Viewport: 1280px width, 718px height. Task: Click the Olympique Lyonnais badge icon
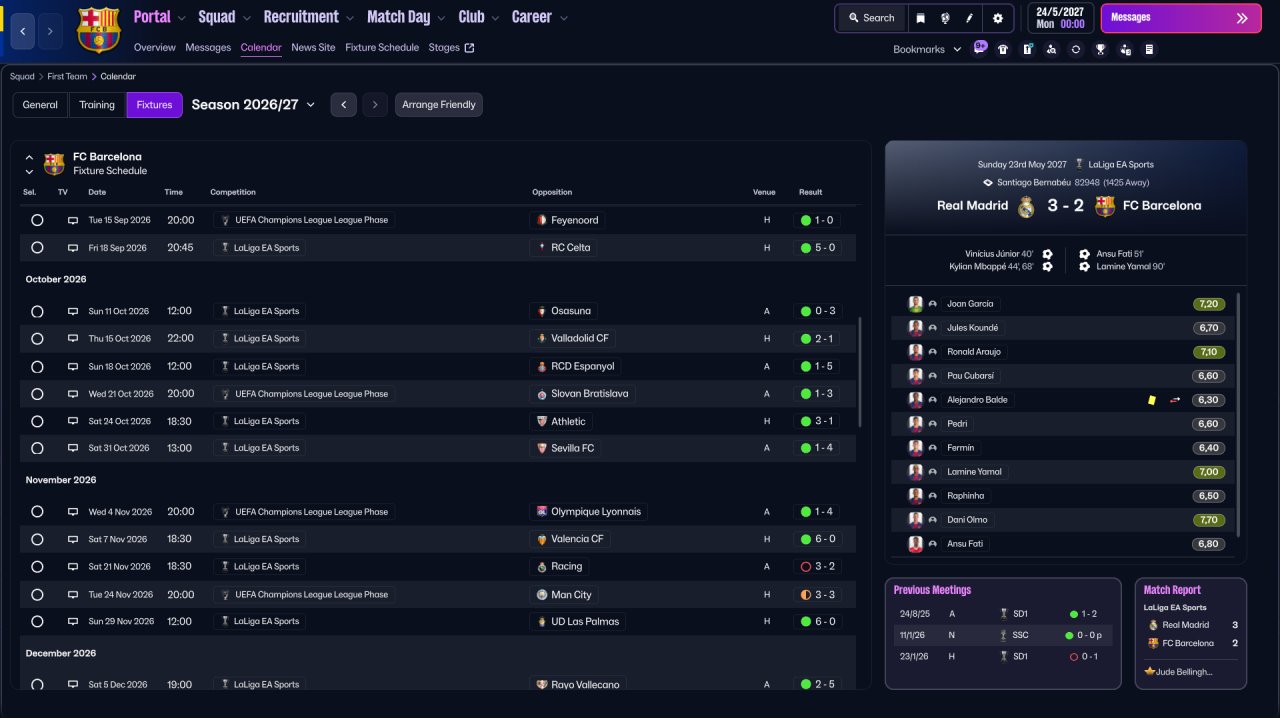pos(541,512)
